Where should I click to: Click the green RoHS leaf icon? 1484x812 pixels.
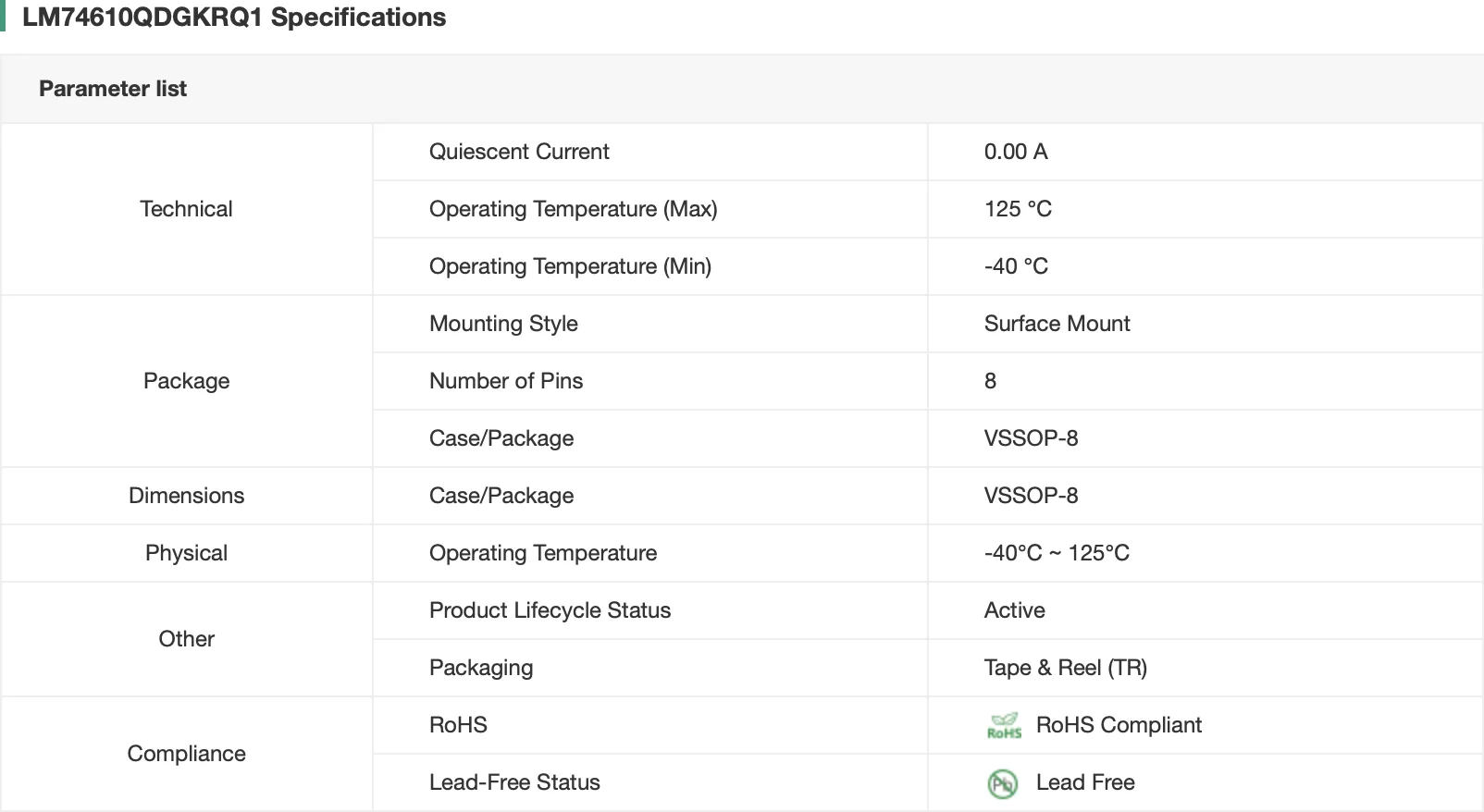[x=1004, y=726]
